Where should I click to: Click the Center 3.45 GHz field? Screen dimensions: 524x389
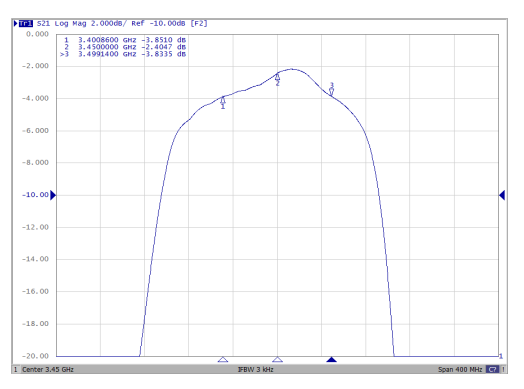pos(48,369)
